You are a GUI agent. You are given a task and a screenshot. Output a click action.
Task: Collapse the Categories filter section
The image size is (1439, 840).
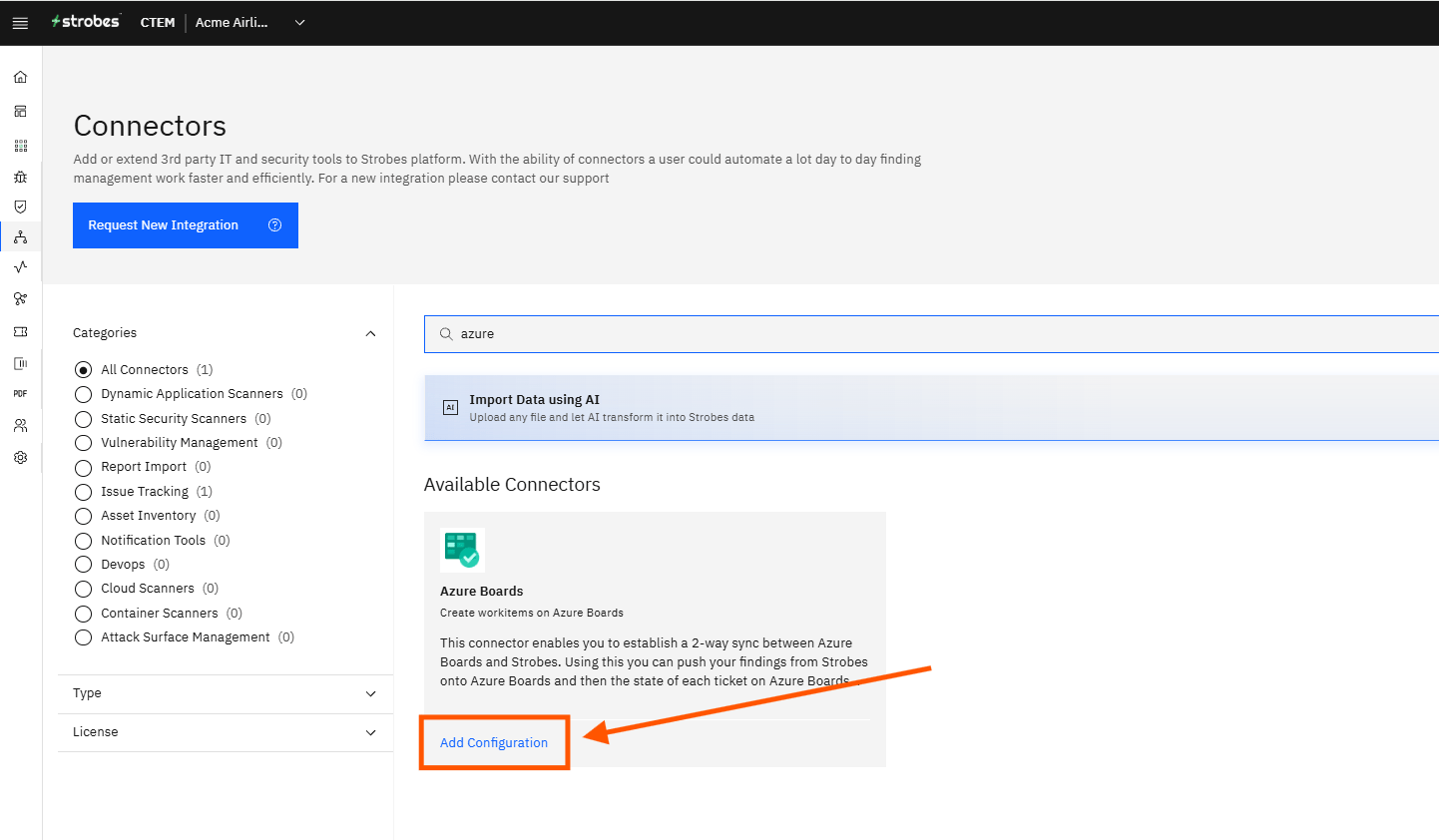point(371,333)
